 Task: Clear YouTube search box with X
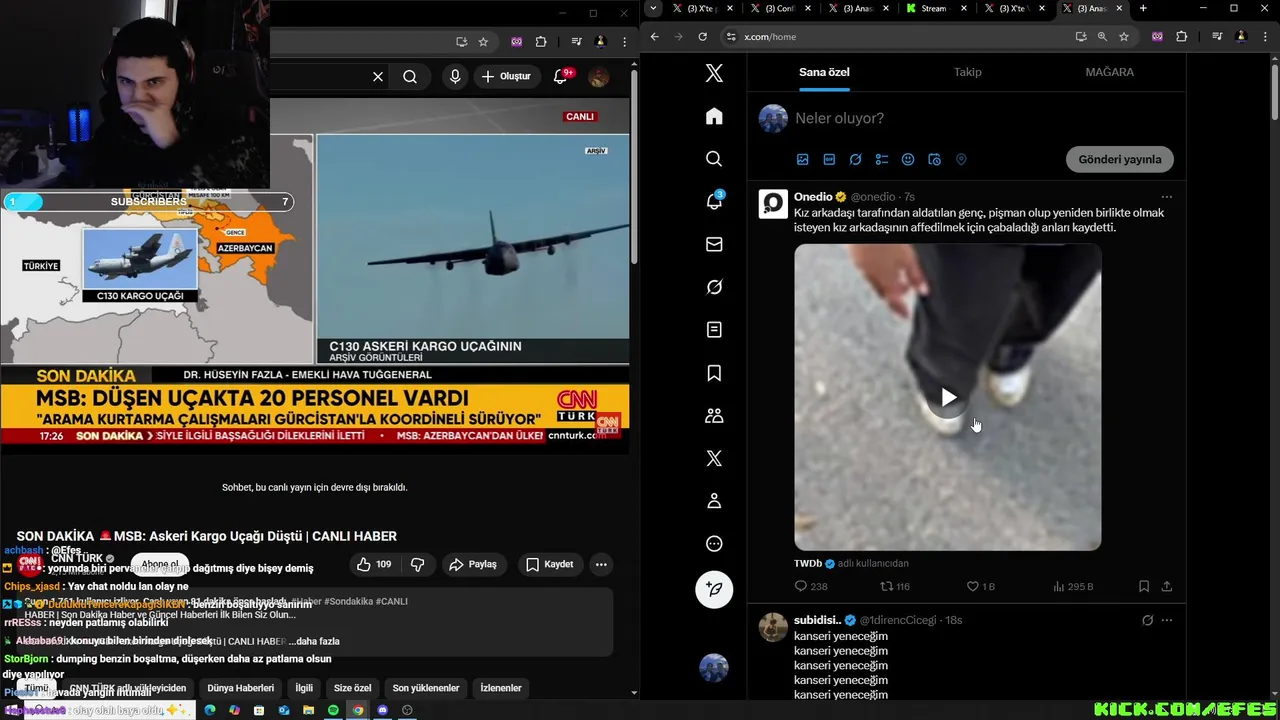pyautogui.click(x=378, y=76)
